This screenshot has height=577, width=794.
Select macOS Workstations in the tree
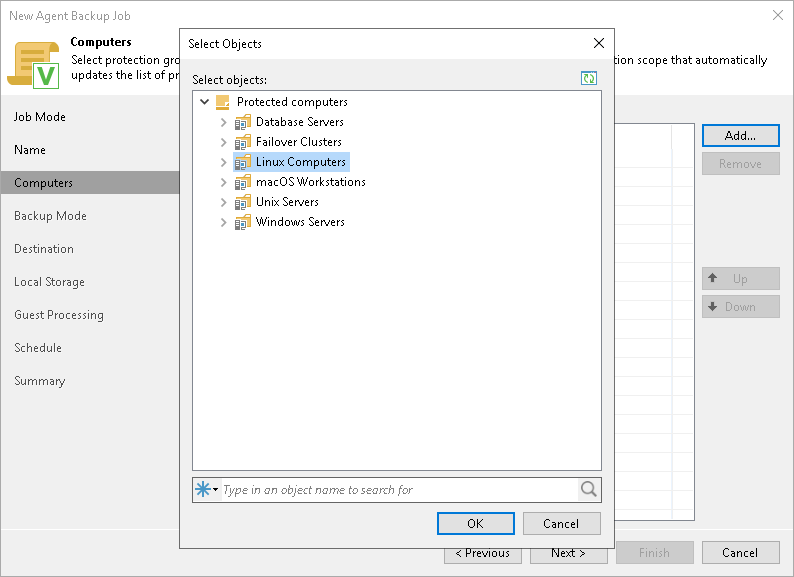[310, 182]
